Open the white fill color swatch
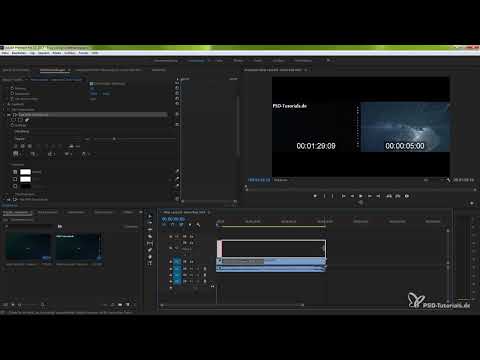The width and height of the screenshot is (480, 360). coord(25,172)
